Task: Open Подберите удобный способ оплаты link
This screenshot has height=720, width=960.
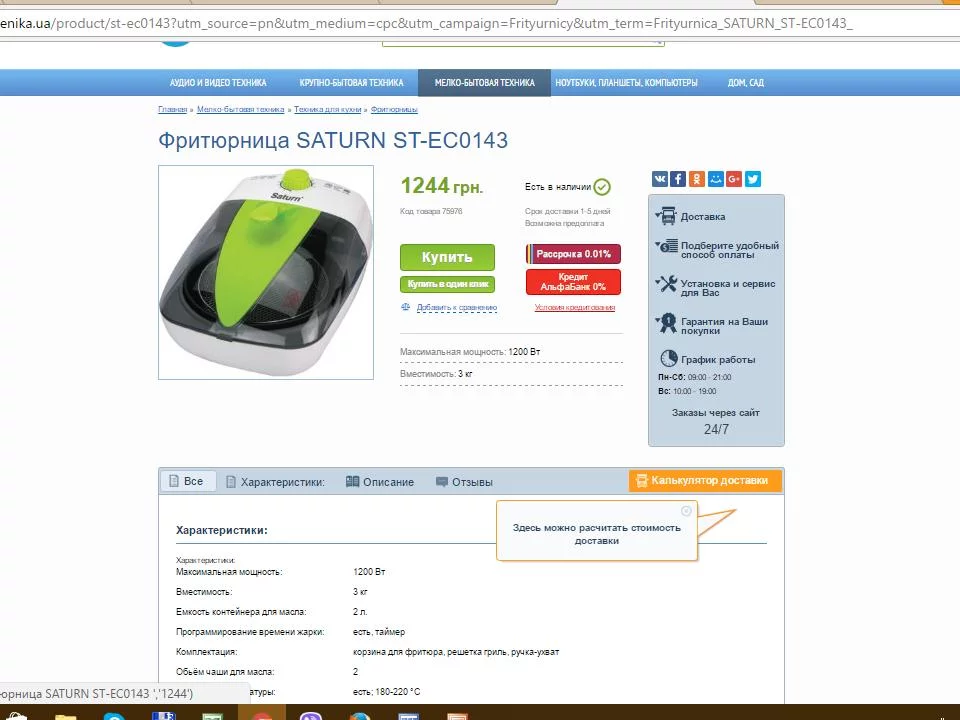Action: point(730,250)
